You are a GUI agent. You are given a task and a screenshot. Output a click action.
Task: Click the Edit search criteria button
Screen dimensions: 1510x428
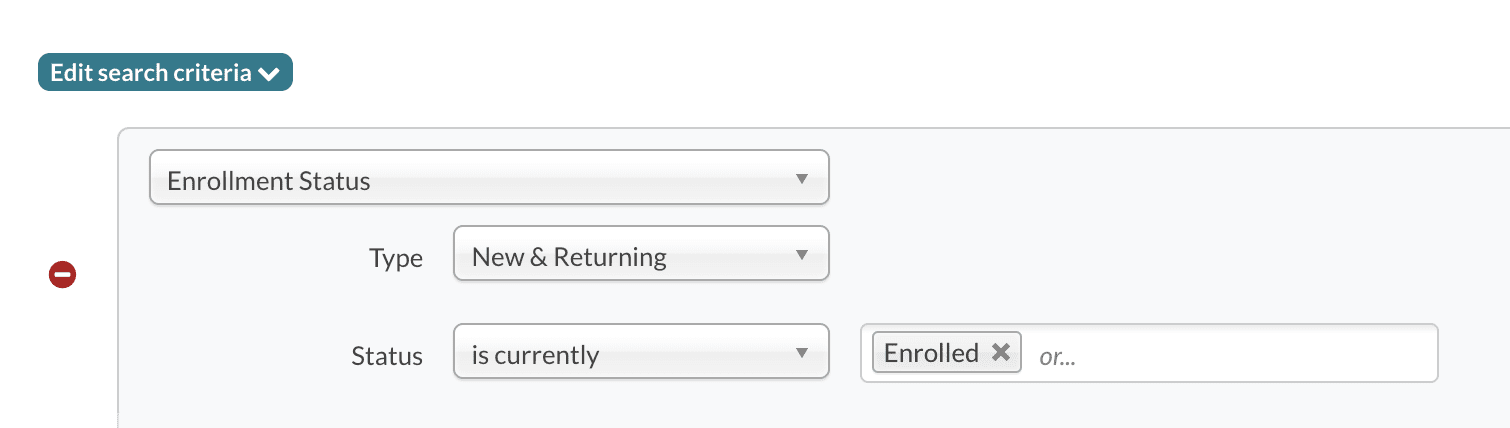165,73
